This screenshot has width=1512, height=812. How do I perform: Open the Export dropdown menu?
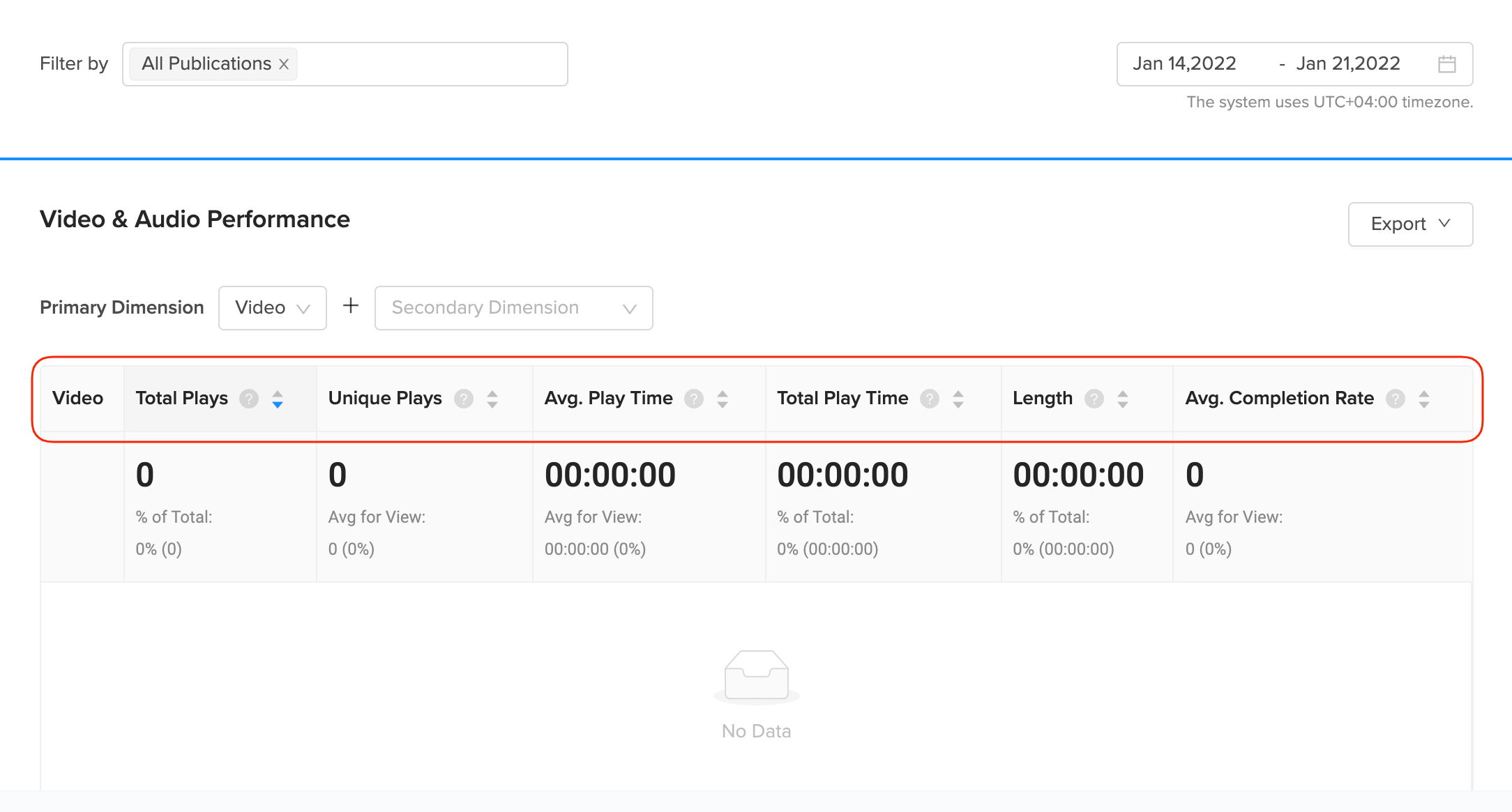coord(1410,224)
